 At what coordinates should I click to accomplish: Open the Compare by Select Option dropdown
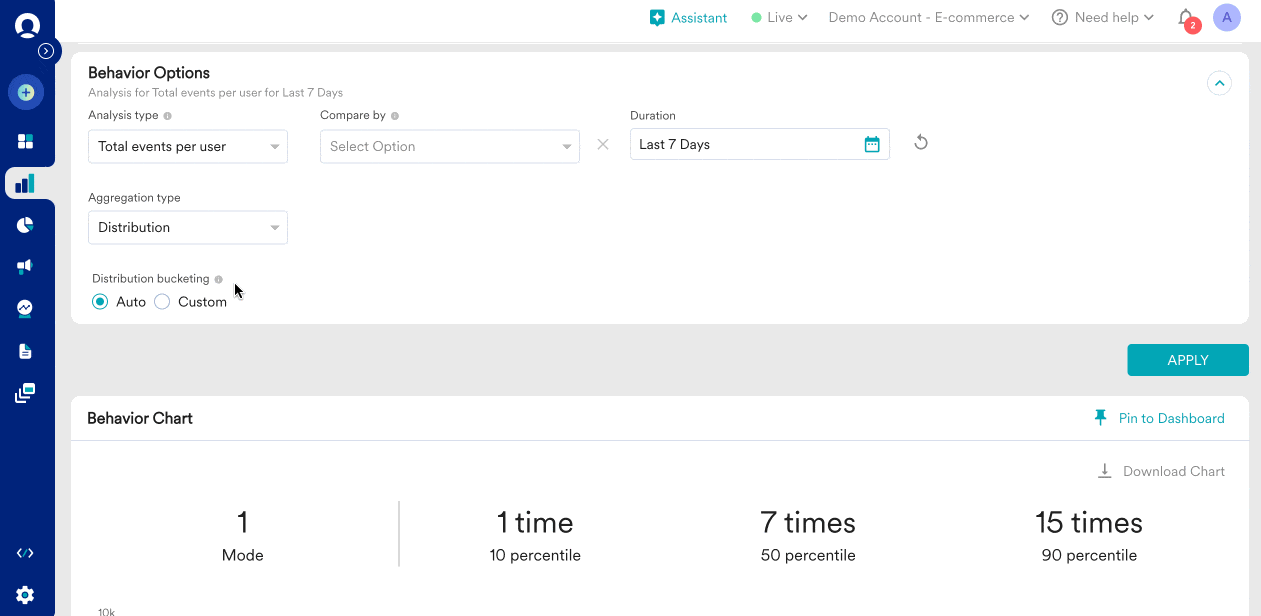(449, 147)
